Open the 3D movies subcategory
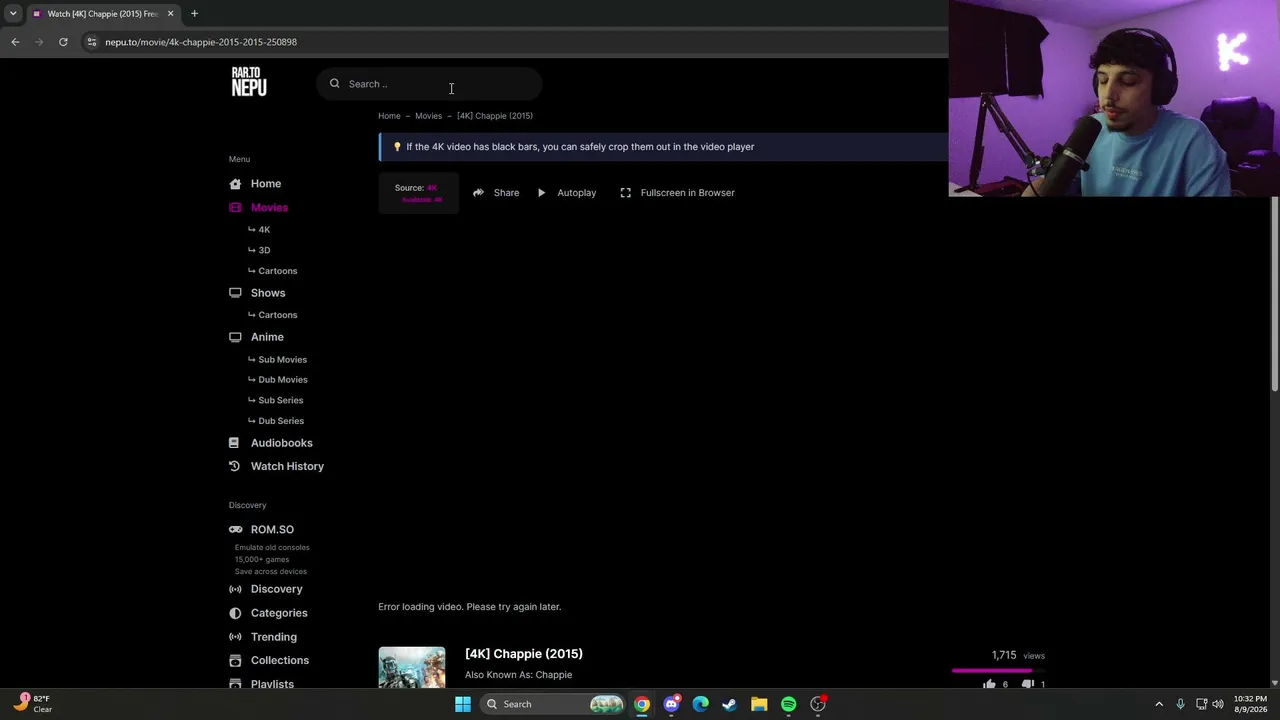 264,250
